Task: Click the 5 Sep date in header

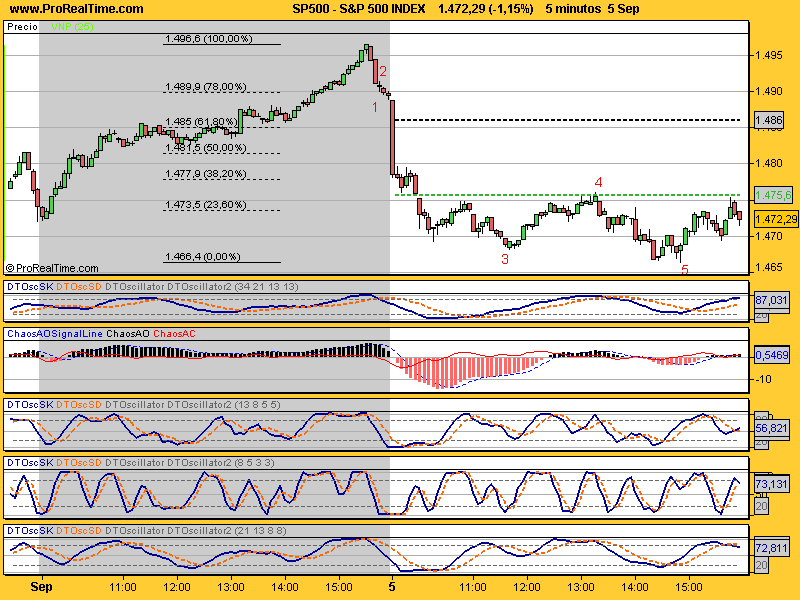Action: tap(623, 9)
